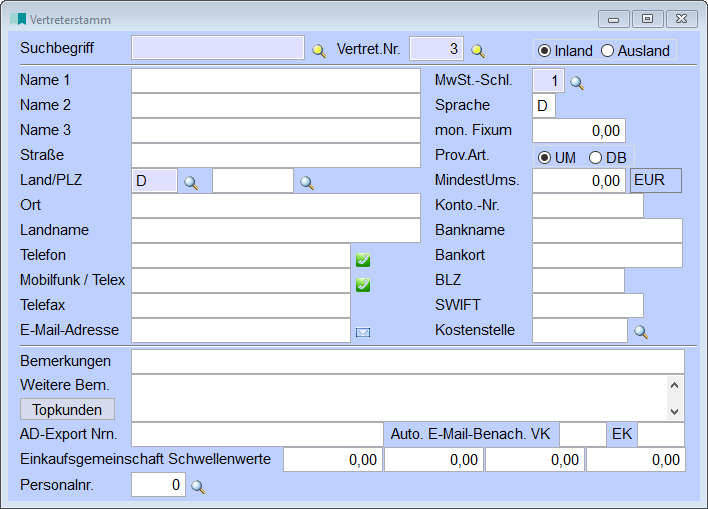Image resolution: width=708 pixels, height=509 pixels.
Task: Click the search icon beside Suchbegriff field
Action: coord(319,51)
